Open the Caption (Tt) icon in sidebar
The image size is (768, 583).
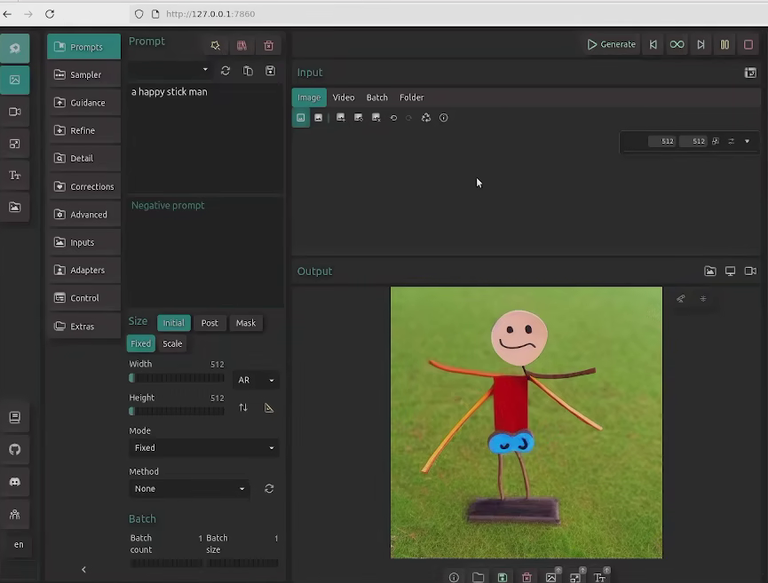pyautogui.click(x=15, y=175)
